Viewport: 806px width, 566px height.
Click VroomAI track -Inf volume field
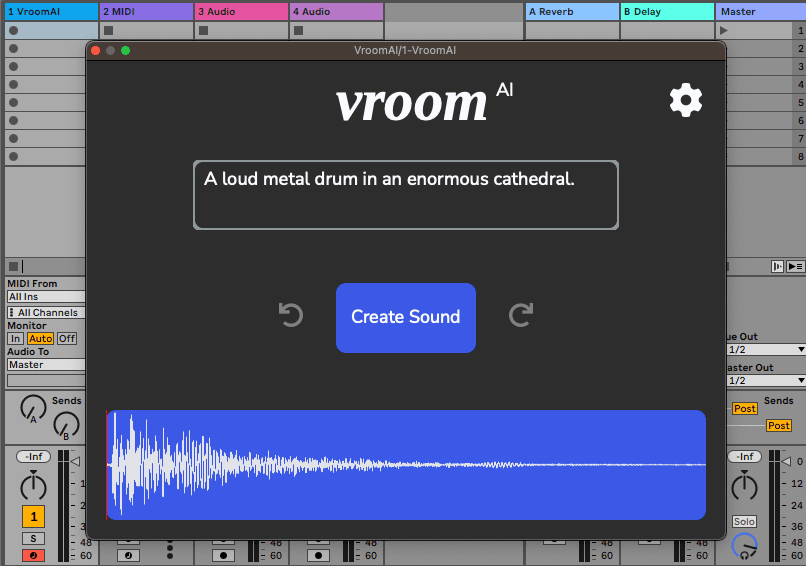[x=33, y=457]
